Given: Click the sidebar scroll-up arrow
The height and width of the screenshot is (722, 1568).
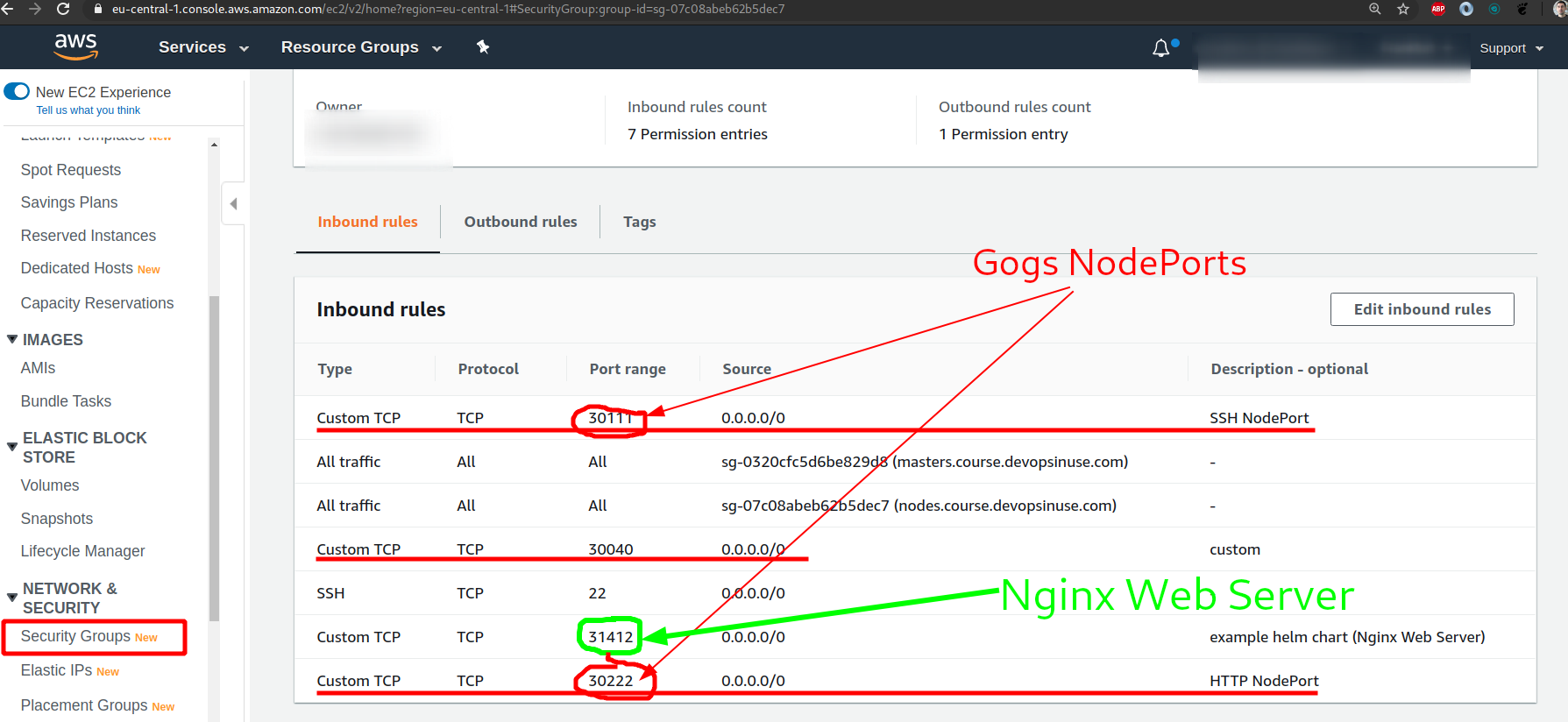Looking at the screenshot, I should pyautogui.click(x=214, y=145).
